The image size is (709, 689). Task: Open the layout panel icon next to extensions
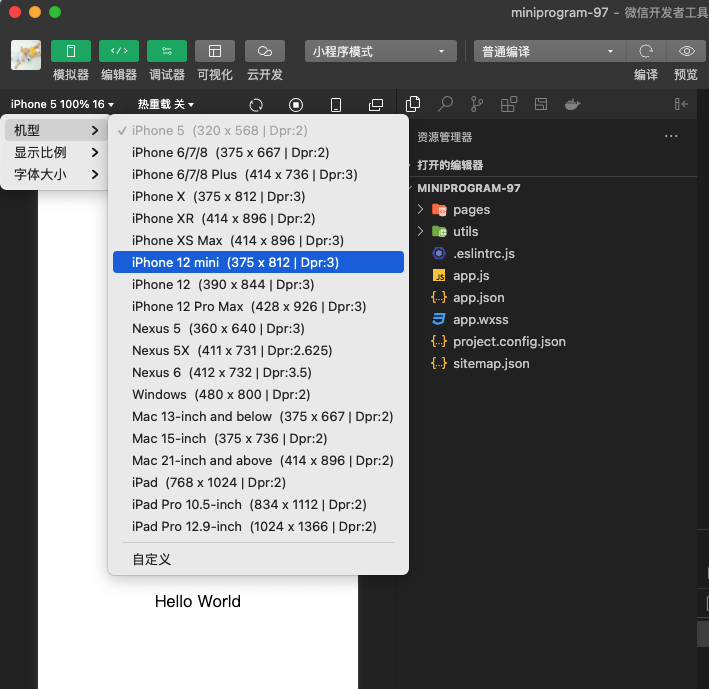tap(541, 104)
